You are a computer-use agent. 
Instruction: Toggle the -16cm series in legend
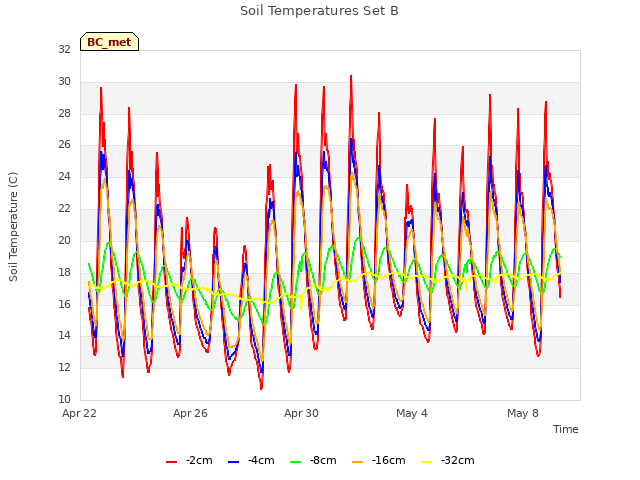(379, 460)
